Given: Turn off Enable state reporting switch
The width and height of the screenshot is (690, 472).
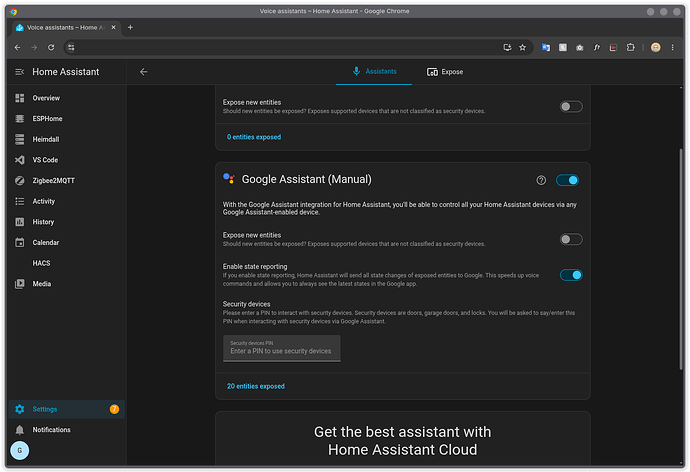Looking at the screenshot, I should click(571, 275).
